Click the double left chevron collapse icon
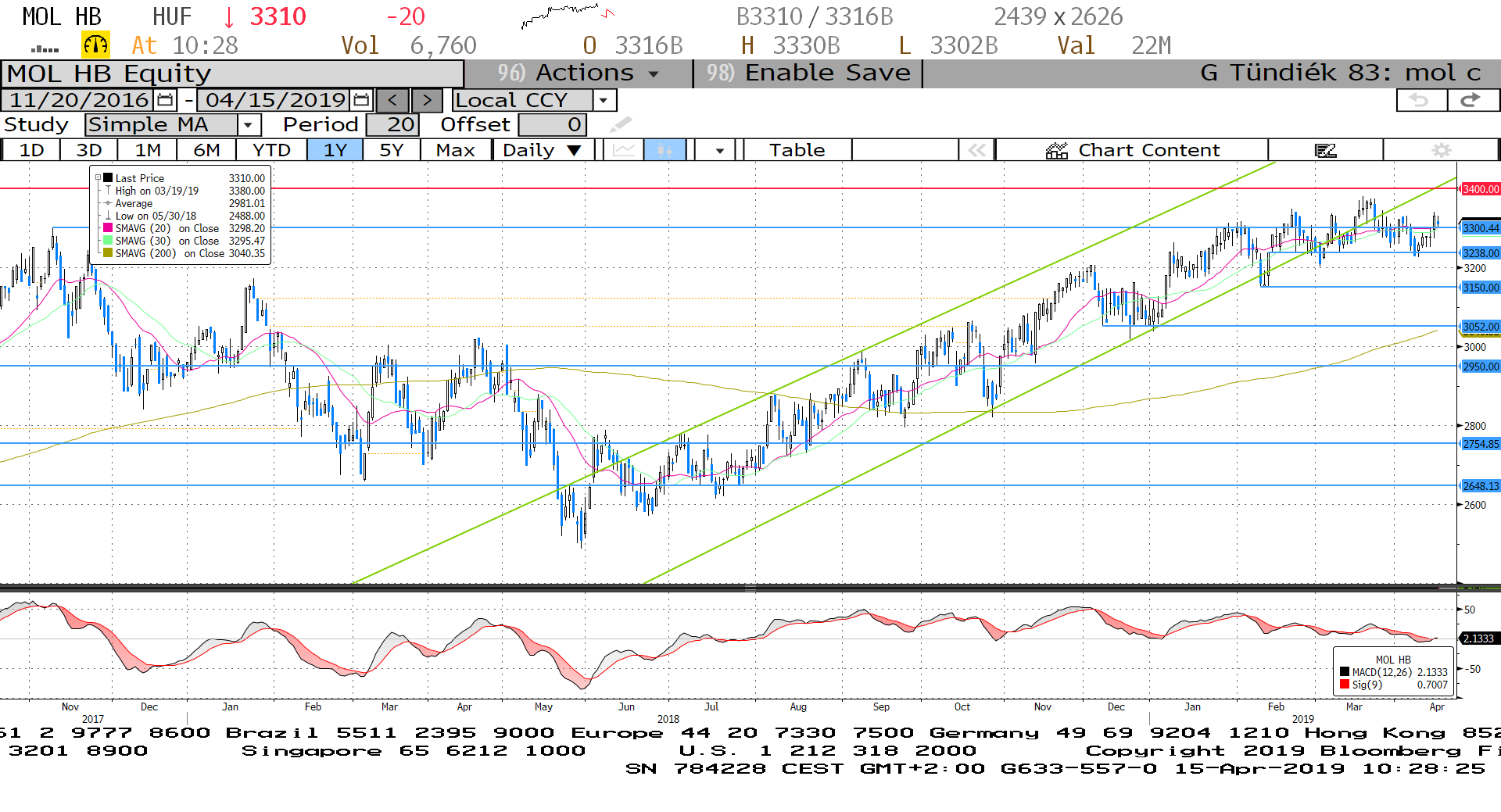 point(977,150)
